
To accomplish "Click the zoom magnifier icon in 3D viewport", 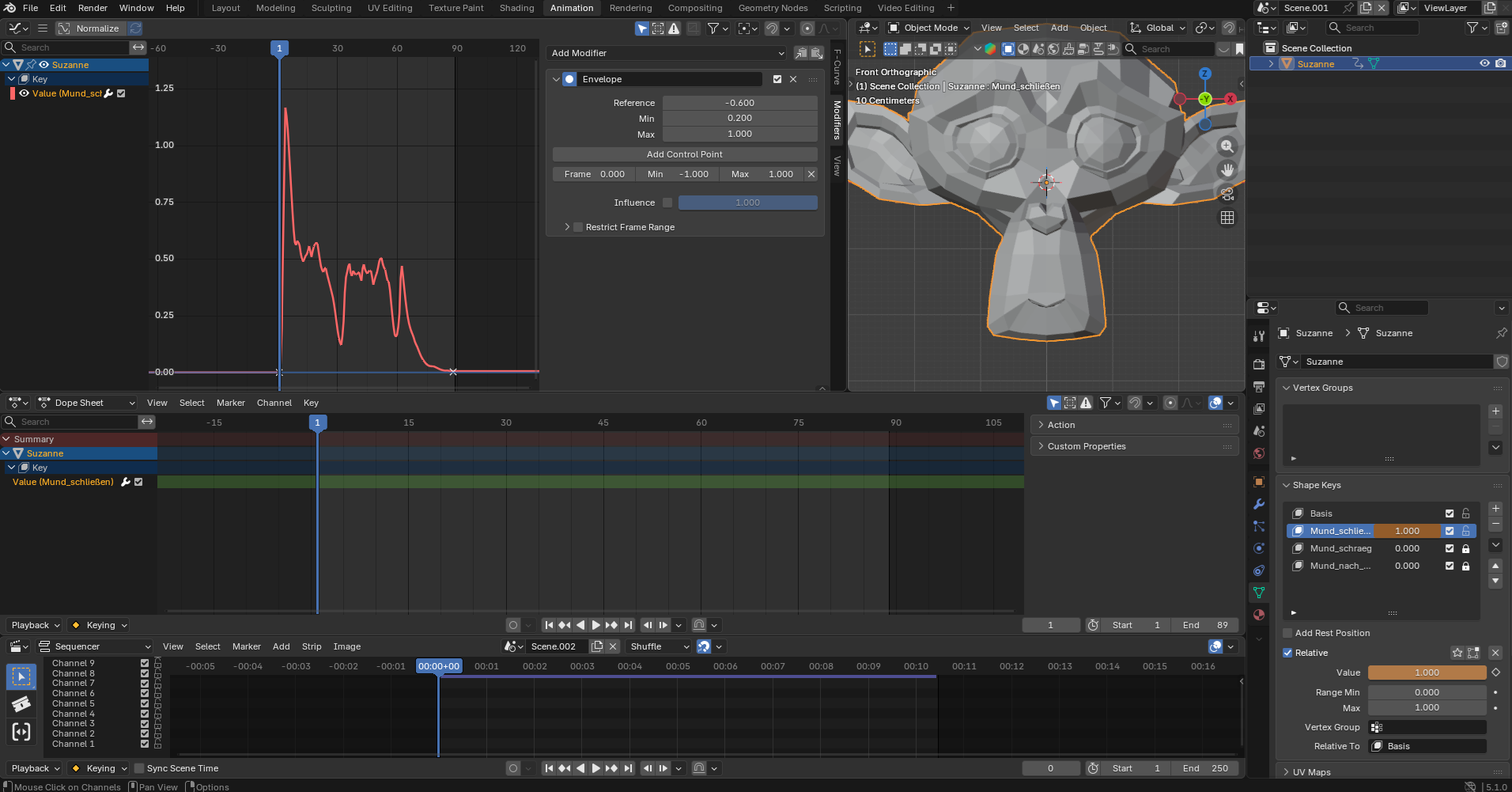I will point(1227,146).
